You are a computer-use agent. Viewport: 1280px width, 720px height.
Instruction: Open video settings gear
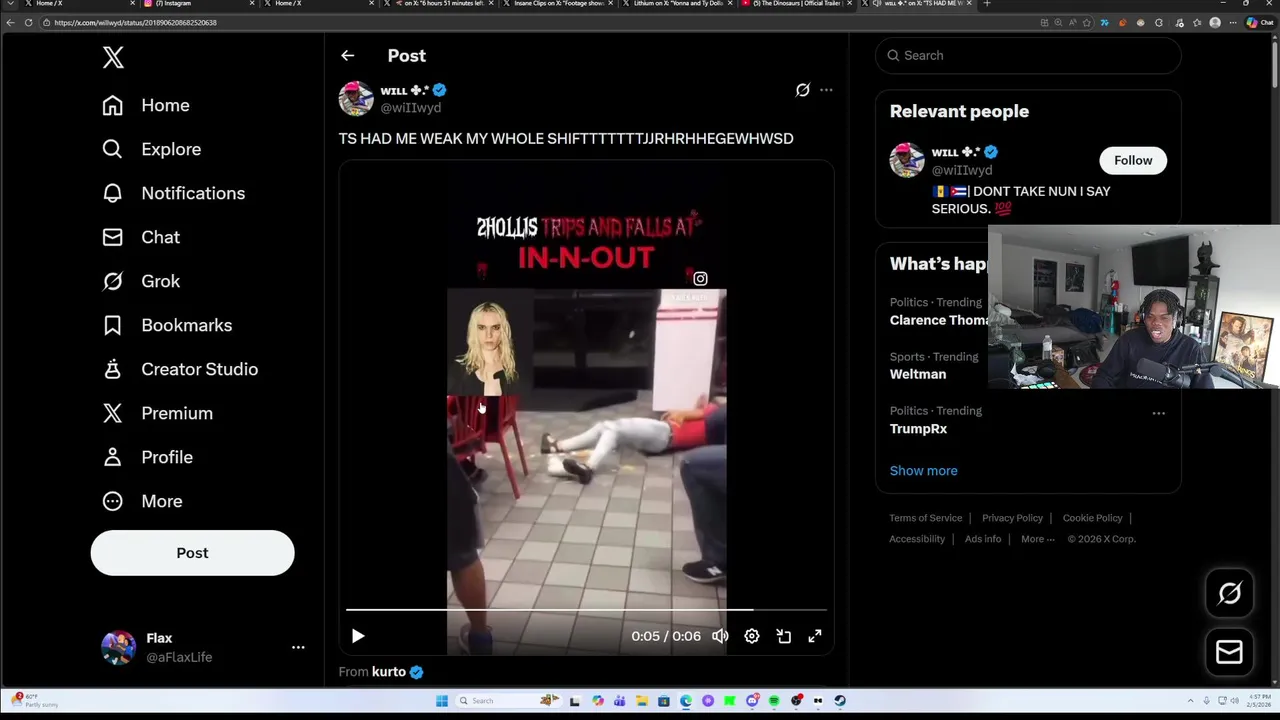pyautogui.click(x=752, y=636)
